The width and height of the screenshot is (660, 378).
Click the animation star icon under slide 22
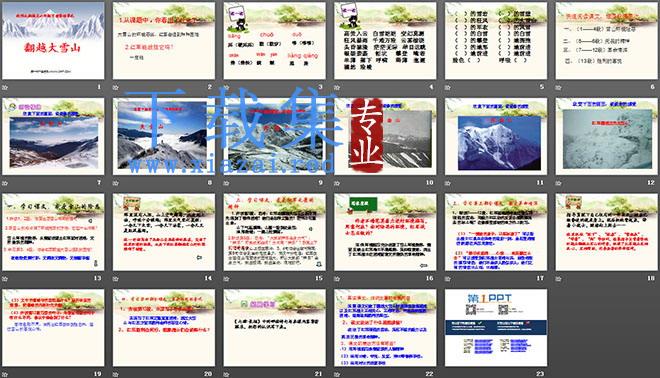337,374
